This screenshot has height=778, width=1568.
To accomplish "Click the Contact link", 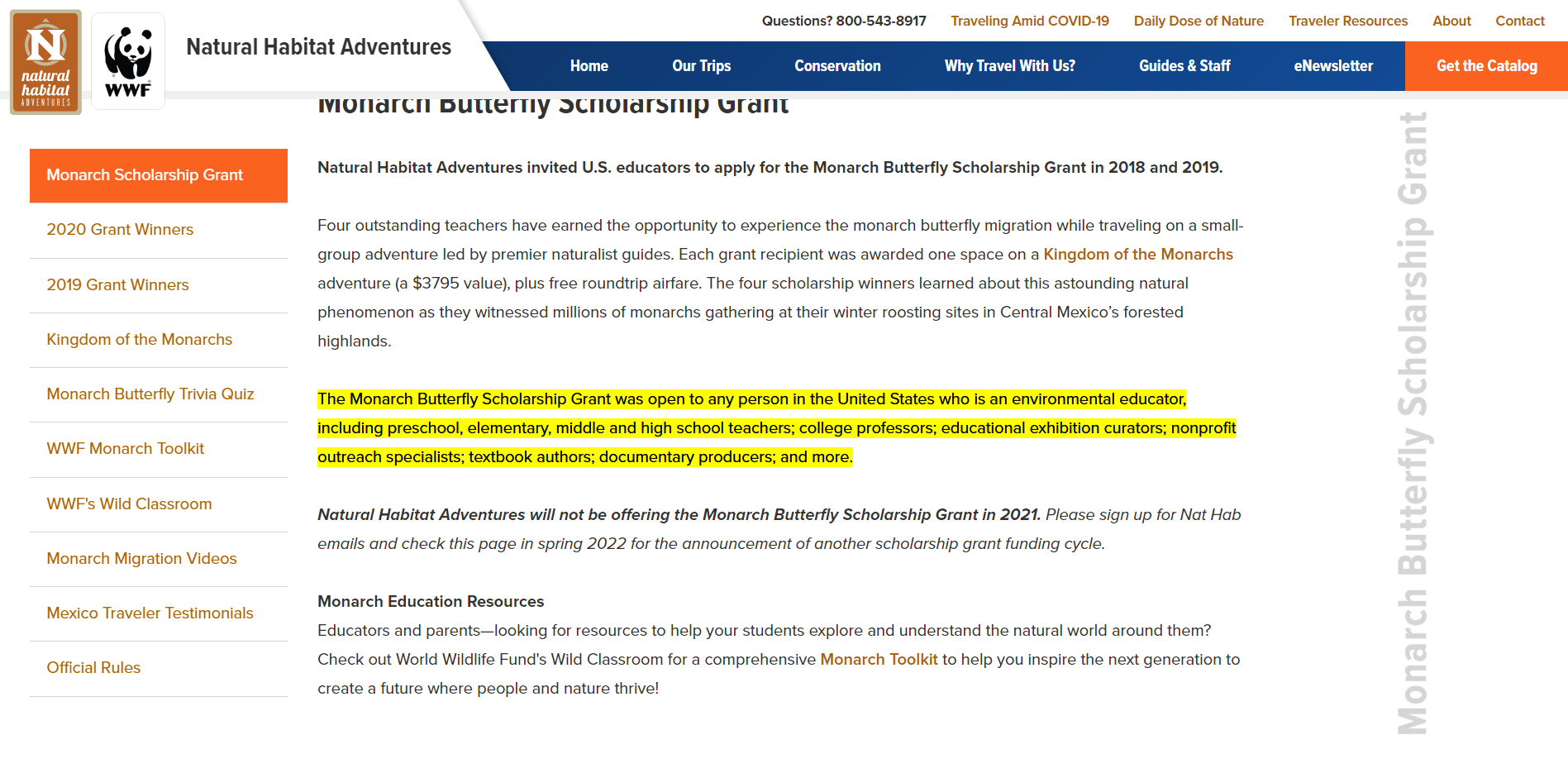I will click(1519, 21).
